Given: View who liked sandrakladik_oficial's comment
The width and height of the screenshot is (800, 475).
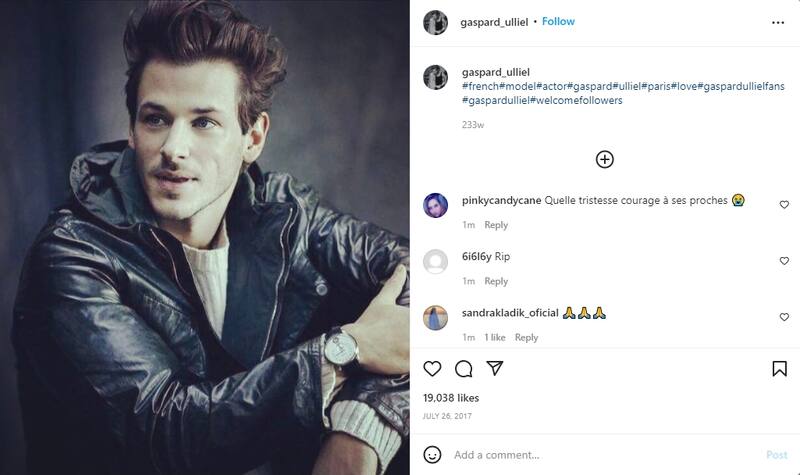Looking at the screenshot, I should (495, 337).
